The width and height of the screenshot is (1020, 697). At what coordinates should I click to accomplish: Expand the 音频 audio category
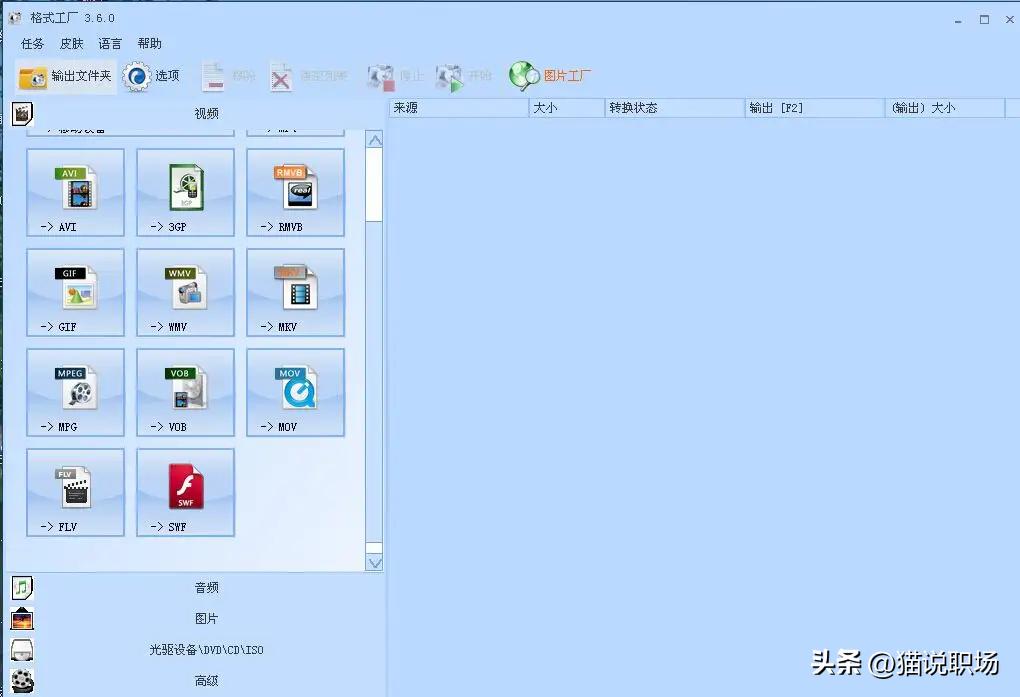[x=206, y=588]
